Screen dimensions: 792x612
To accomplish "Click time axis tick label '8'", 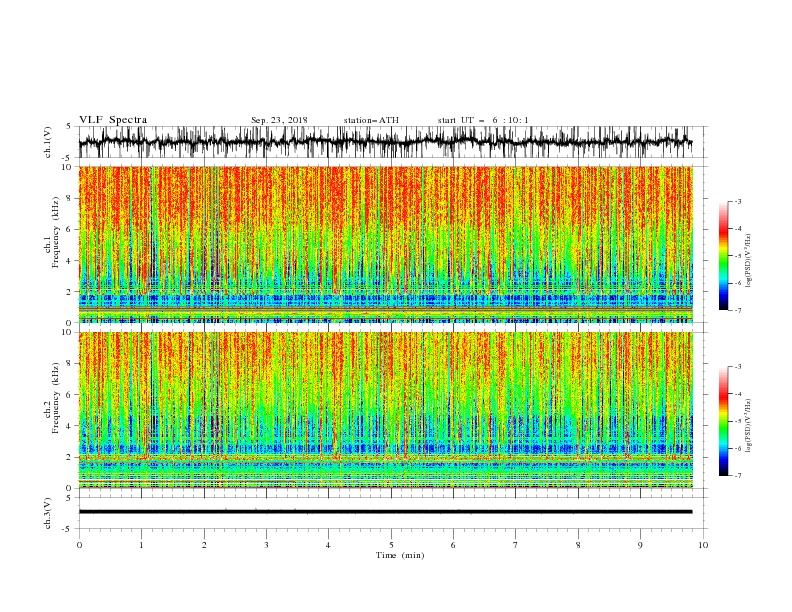I will (x=578, y=545).
